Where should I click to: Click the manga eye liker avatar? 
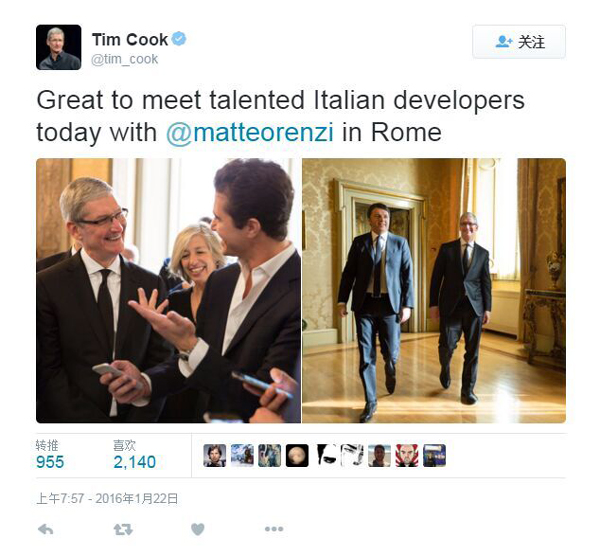click(x=352, y=455)
